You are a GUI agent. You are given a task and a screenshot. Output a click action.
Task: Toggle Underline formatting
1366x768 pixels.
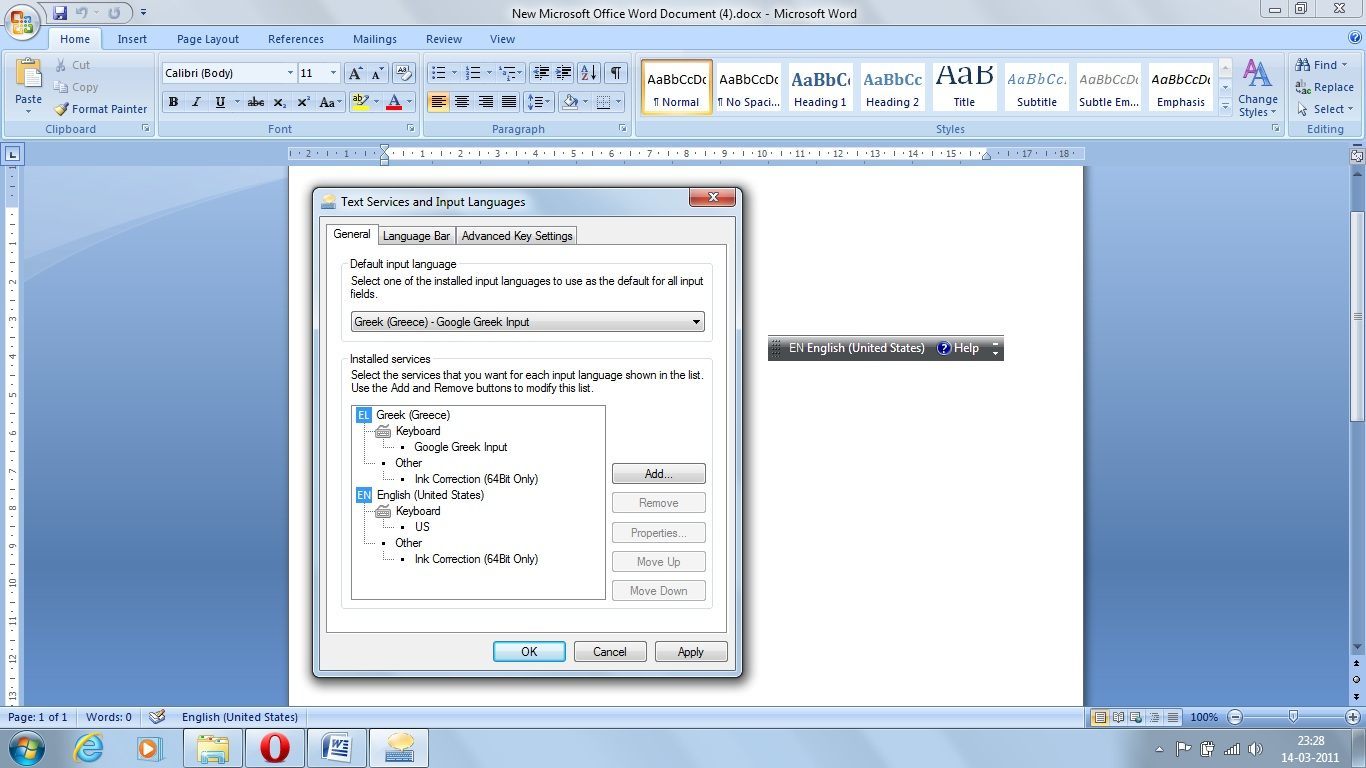(220, 102)
